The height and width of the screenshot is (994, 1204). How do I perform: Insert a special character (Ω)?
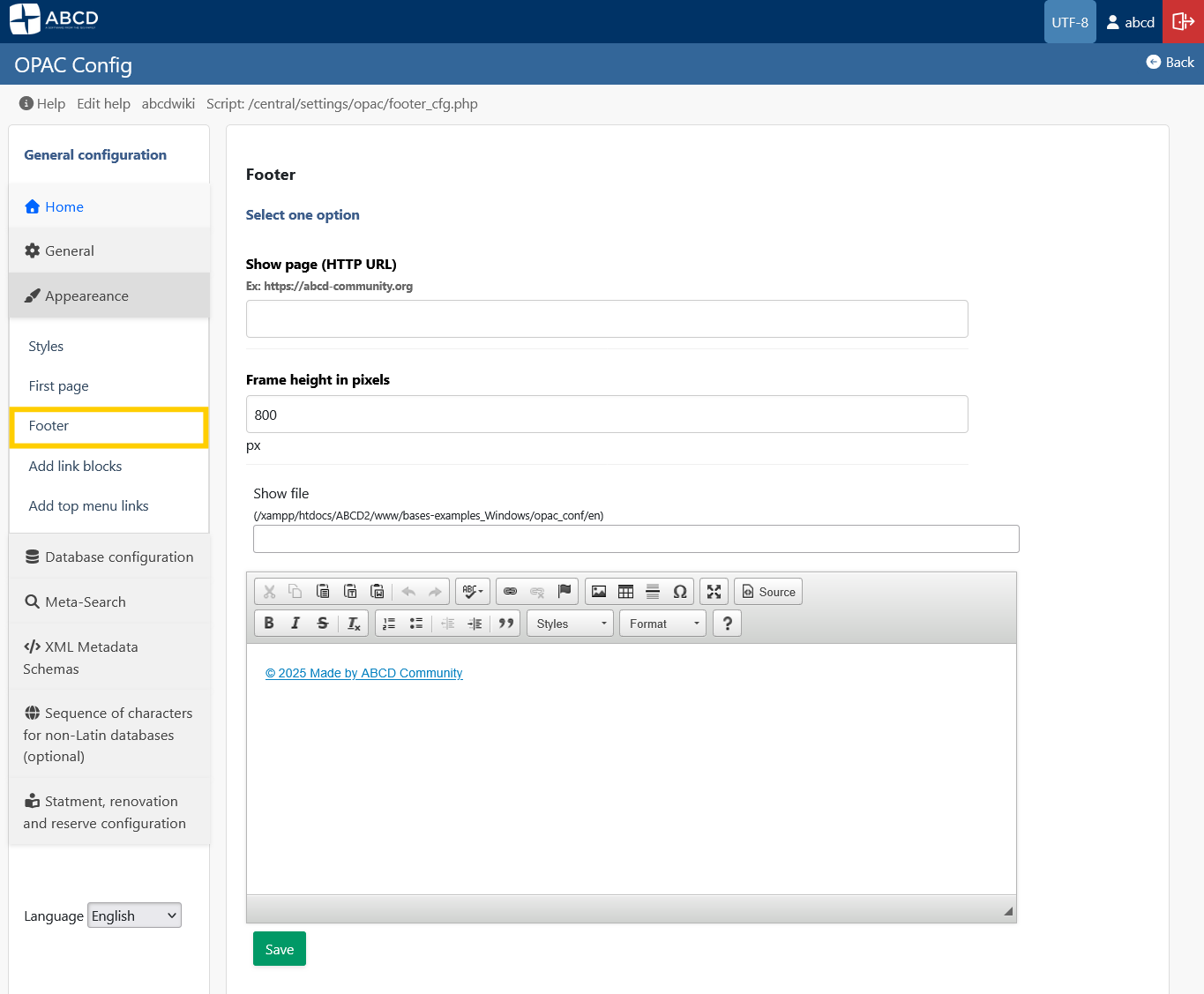pyautogui.click(x=680, y=591)
